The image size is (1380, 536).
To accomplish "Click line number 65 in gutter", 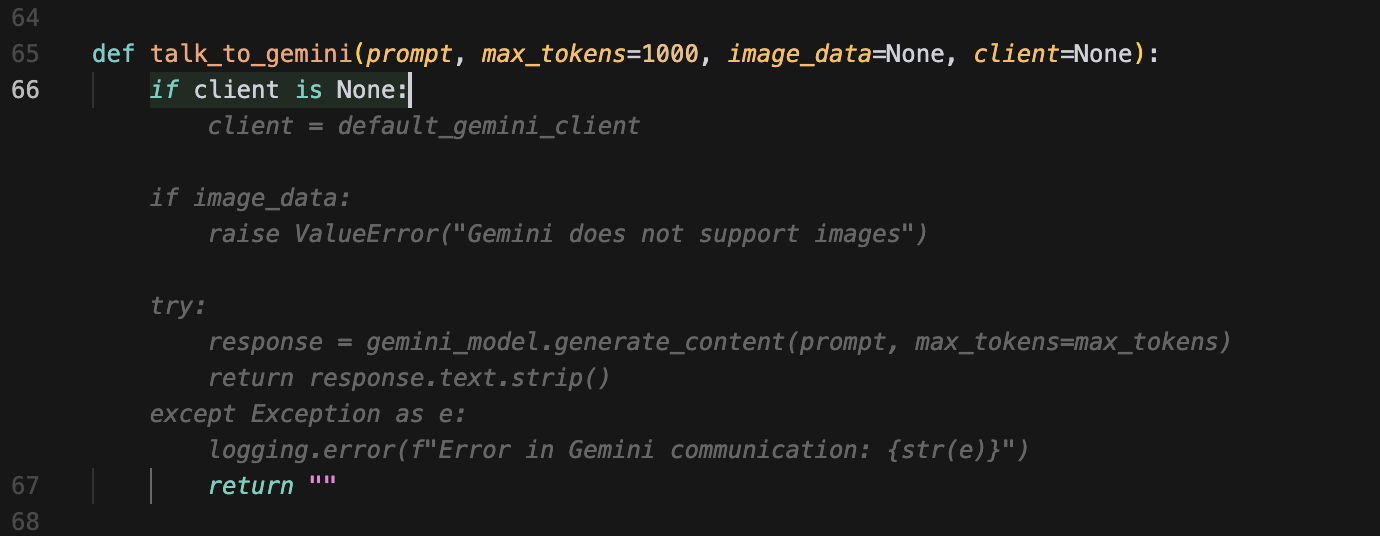I will click(x=26, y=53).
